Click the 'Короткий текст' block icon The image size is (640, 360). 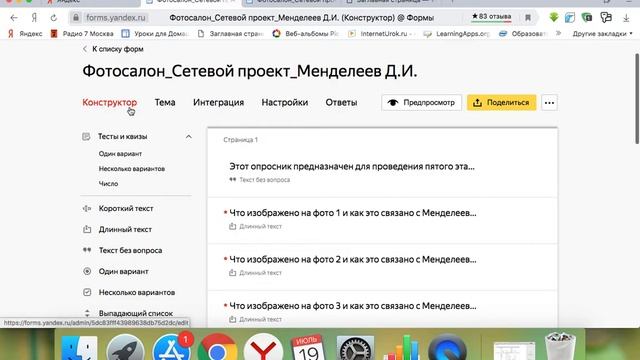87,209
